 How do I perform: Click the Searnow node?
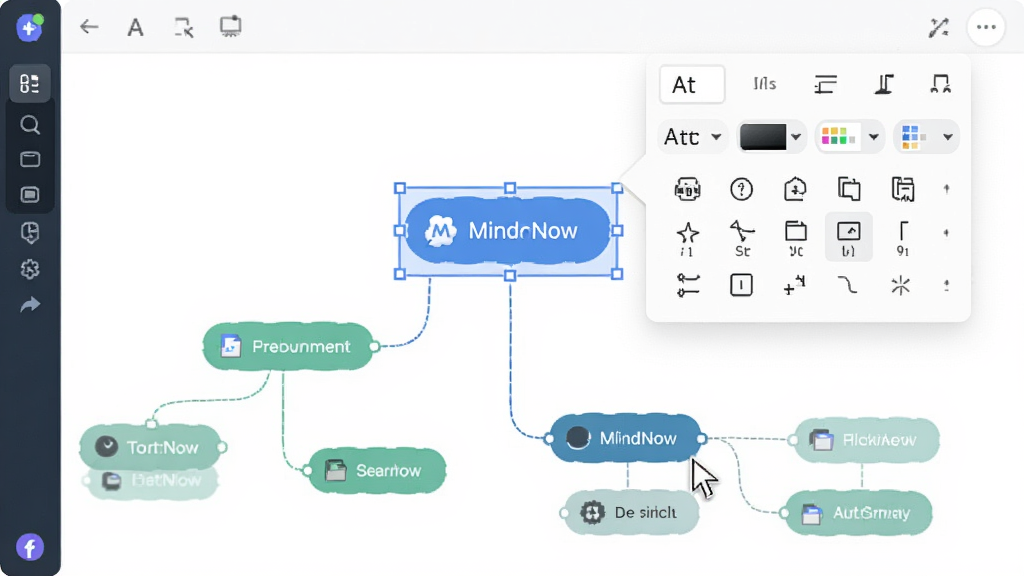point(377,470)
